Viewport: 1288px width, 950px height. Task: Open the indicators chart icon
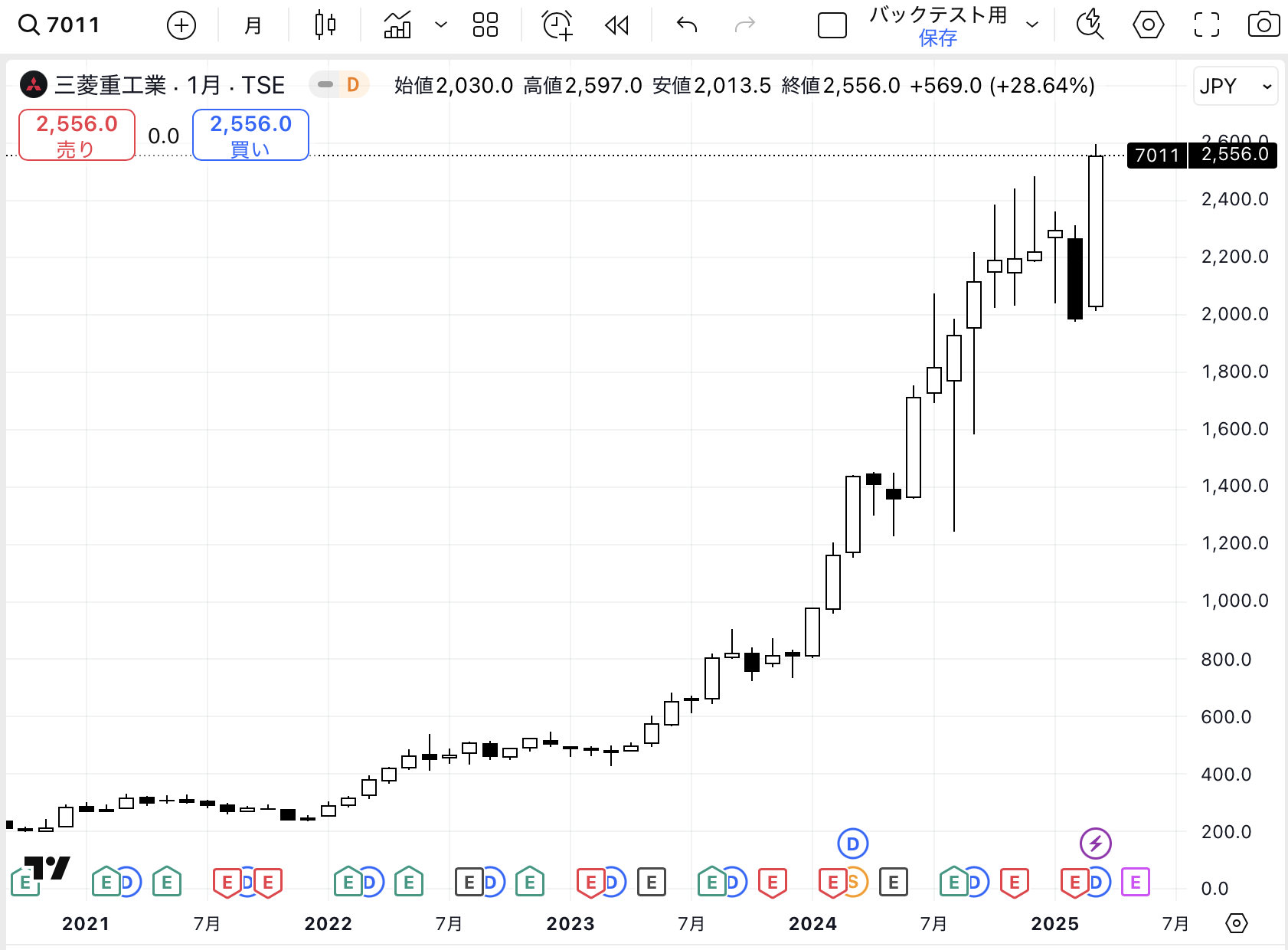[397, 25]
